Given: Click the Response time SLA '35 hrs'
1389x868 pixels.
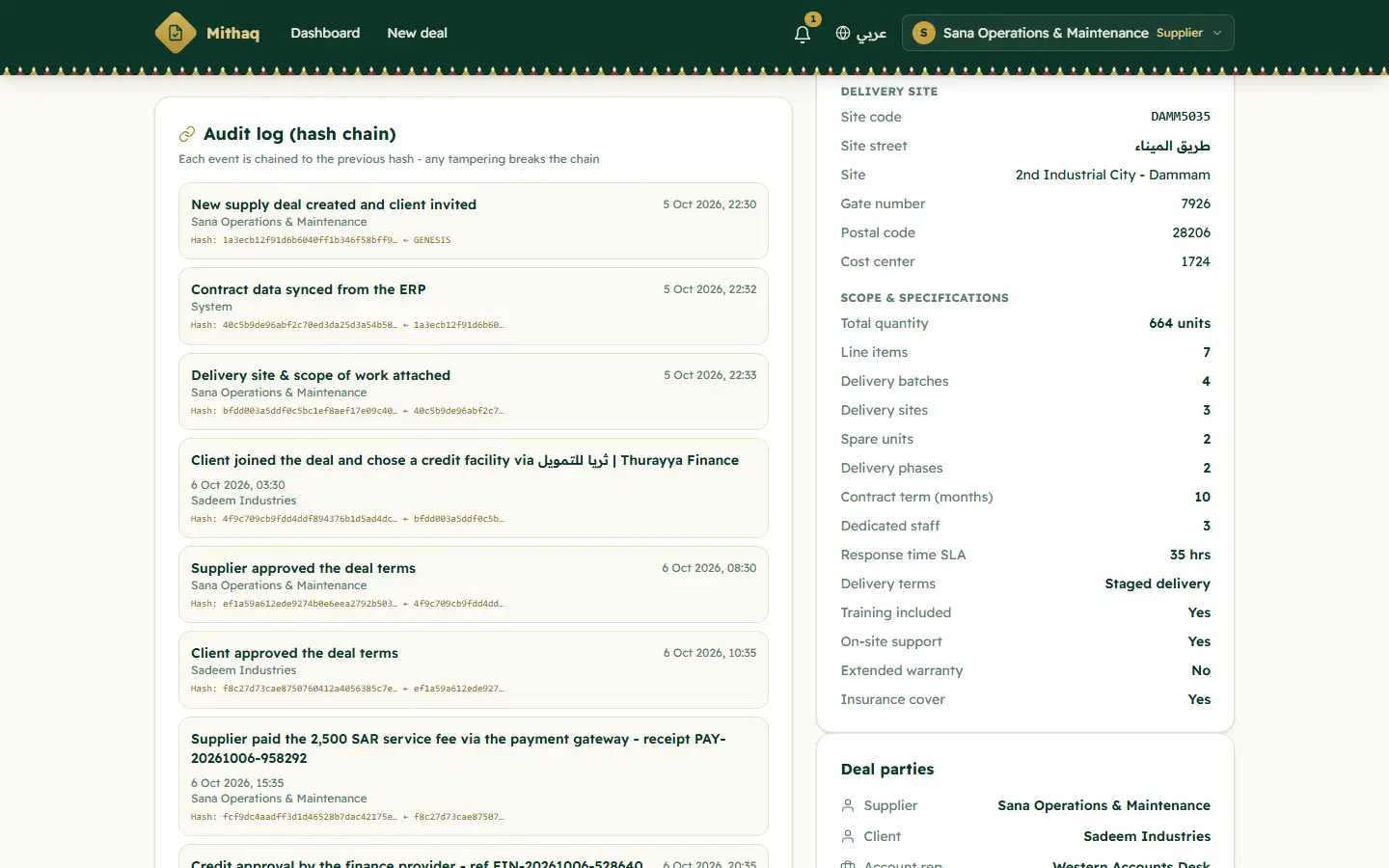Looking at the screenshot, I should (x=1190, y=555).
